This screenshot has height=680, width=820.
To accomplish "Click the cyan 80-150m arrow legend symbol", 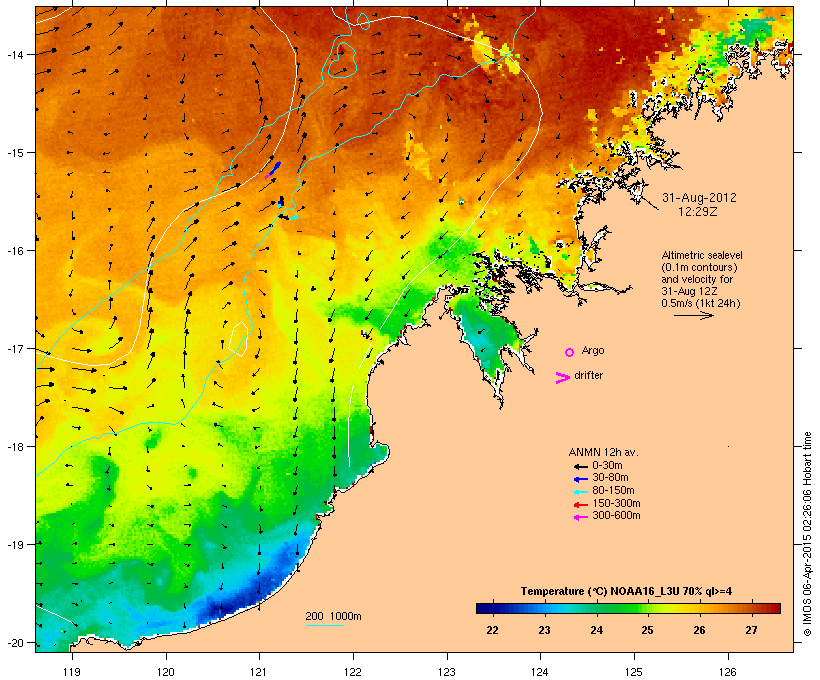I will tap(580, 492).
